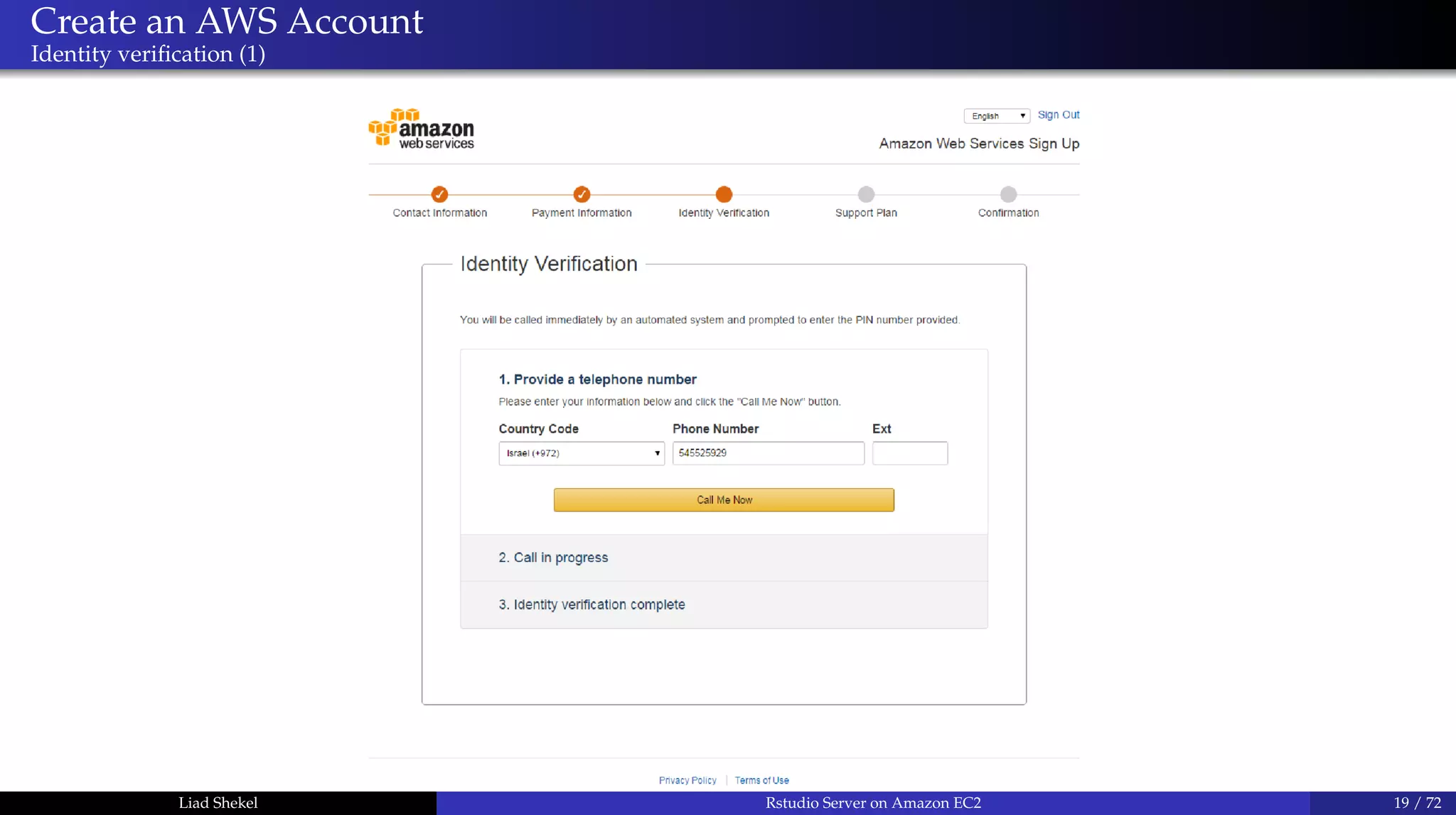Click 'Rstudio Server on Amazon EC2' footer
The height and width of the screenshot is (815, 1456).
coord(873,803)
